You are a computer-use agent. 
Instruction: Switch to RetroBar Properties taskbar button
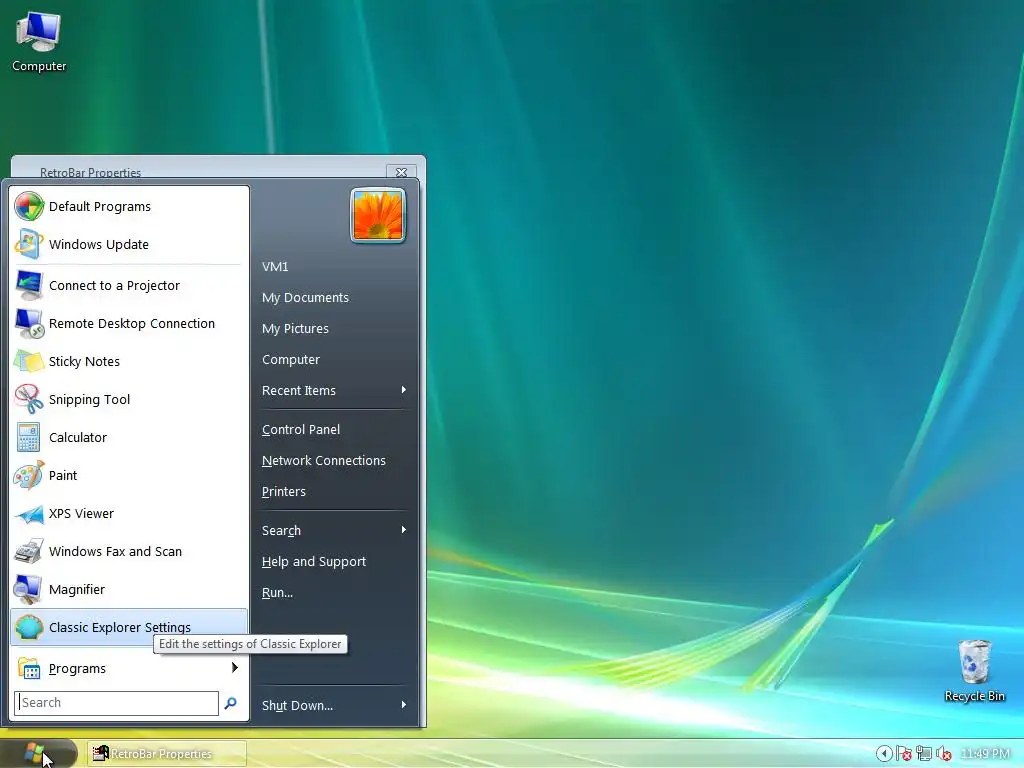[167, 754]
